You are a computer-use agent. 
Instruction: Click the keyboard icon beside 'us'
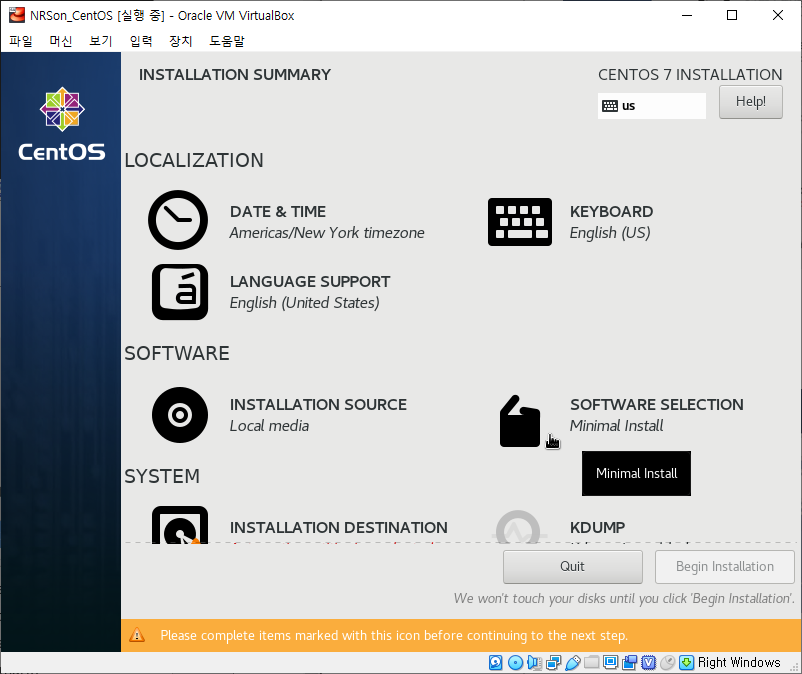(x=610, y=106)
